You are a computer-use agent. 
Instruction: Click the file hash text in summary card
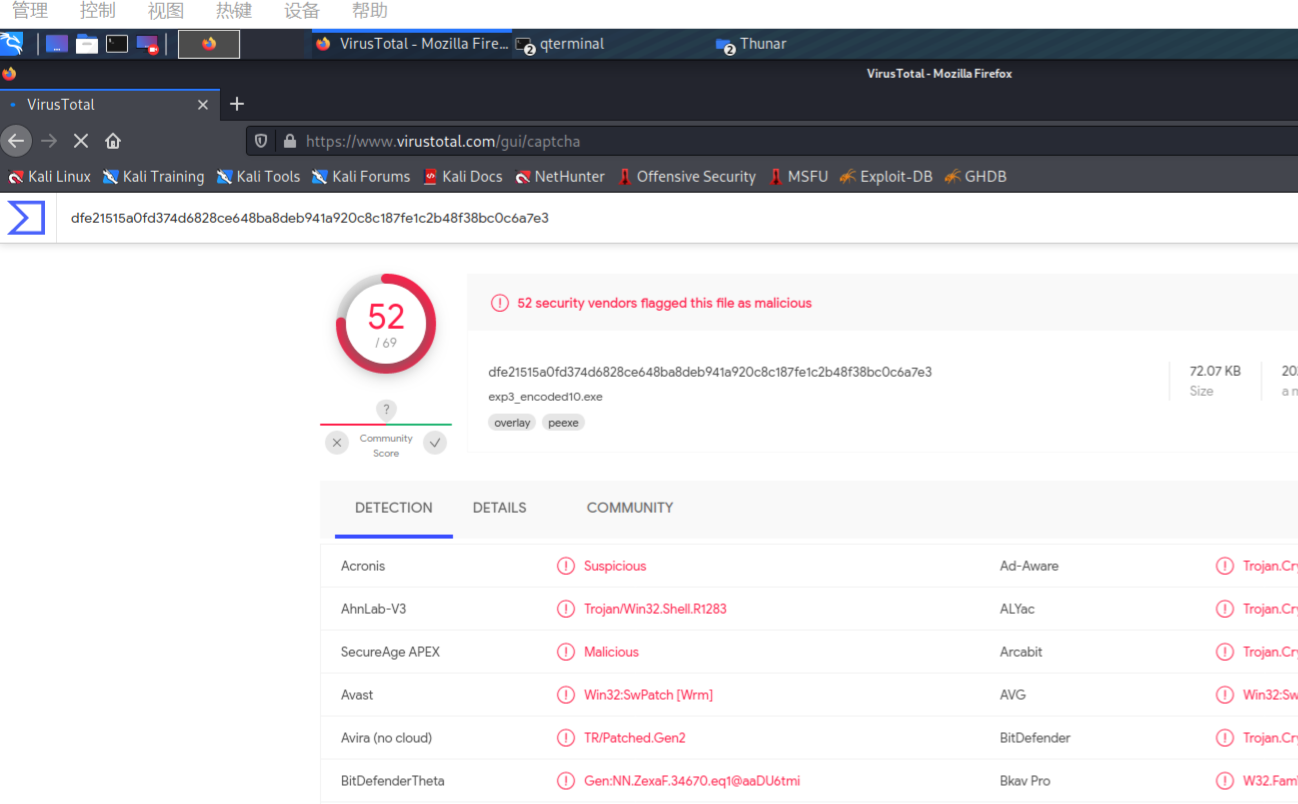click(x=710, y=372)
